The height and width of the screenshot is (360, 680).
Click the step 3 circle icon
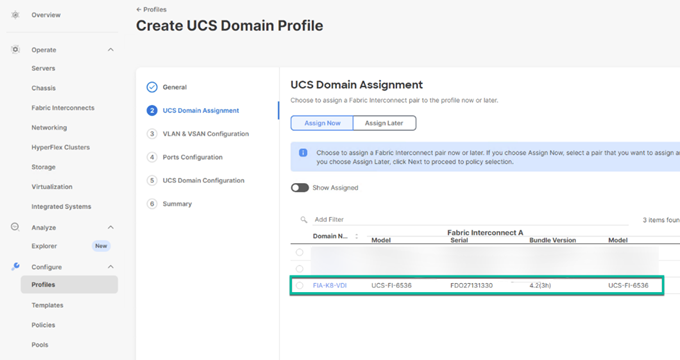152,134
